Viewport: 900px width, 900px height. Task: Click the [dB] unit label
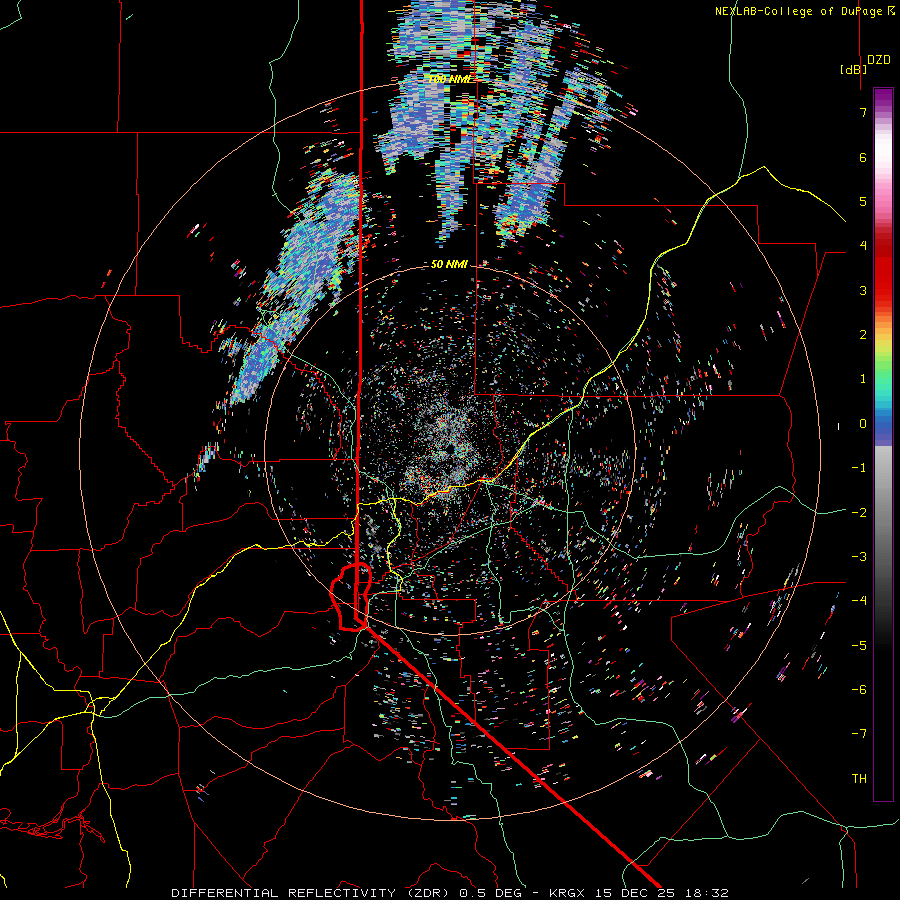(854, 69)
